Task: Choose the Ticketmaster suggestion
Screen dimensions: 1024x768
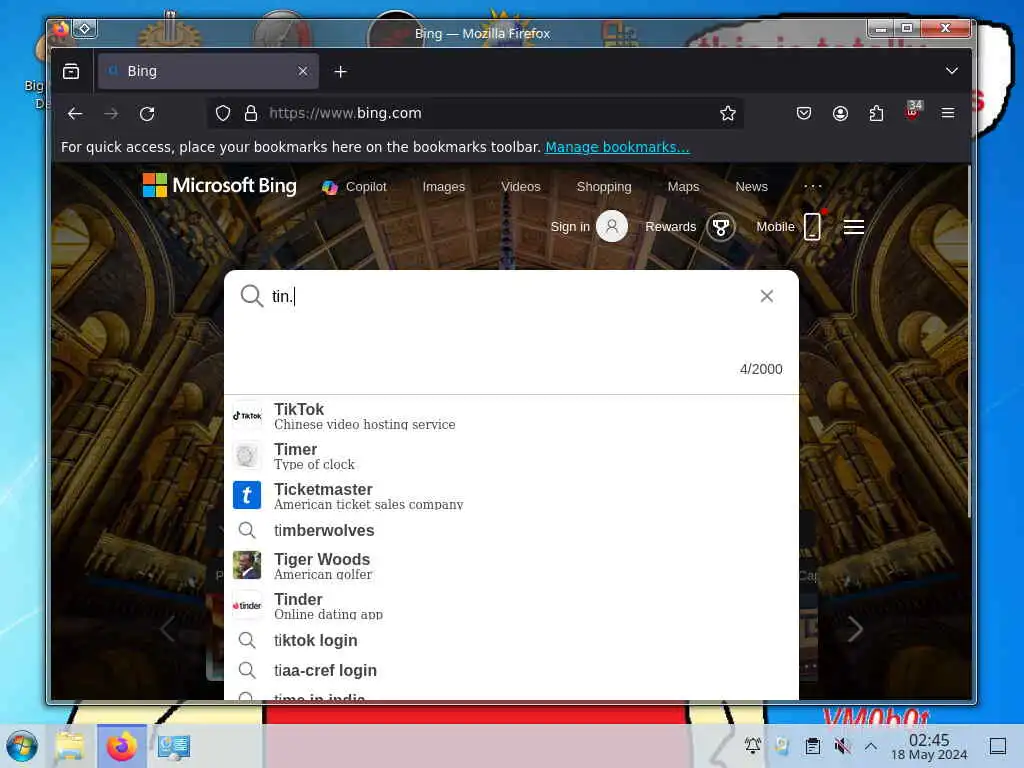Action: [511, 496]
